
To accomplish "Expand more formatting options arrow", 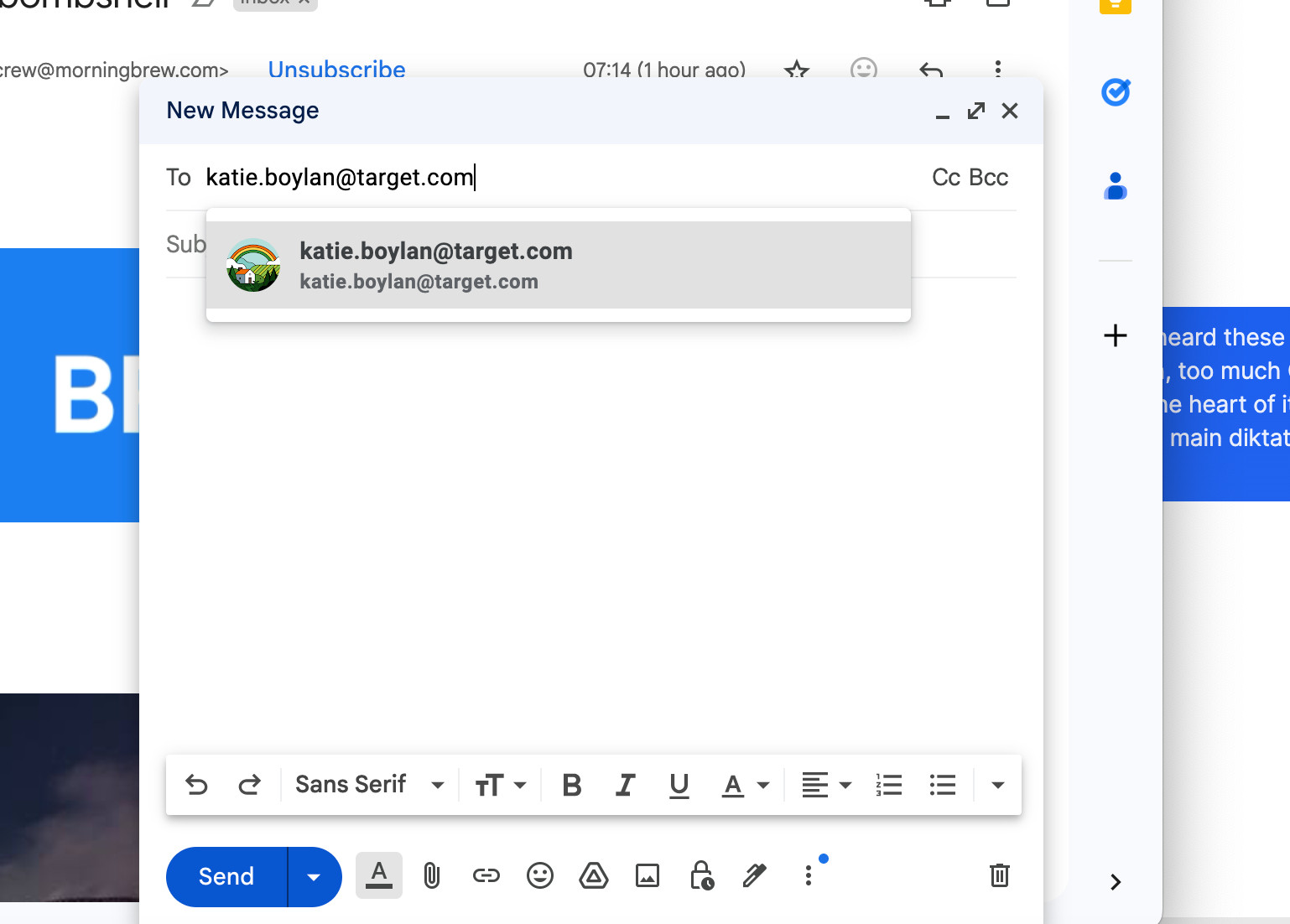I will (997, 785).
